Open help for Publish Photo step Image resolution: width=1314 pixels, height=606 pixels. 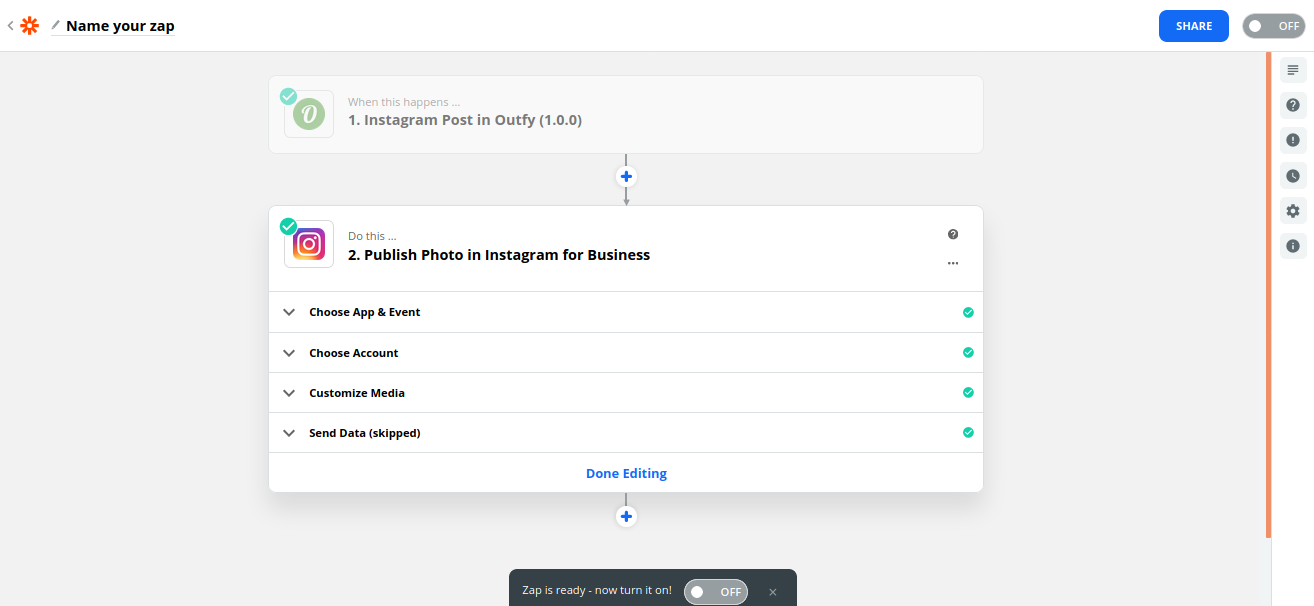[953, 234]
